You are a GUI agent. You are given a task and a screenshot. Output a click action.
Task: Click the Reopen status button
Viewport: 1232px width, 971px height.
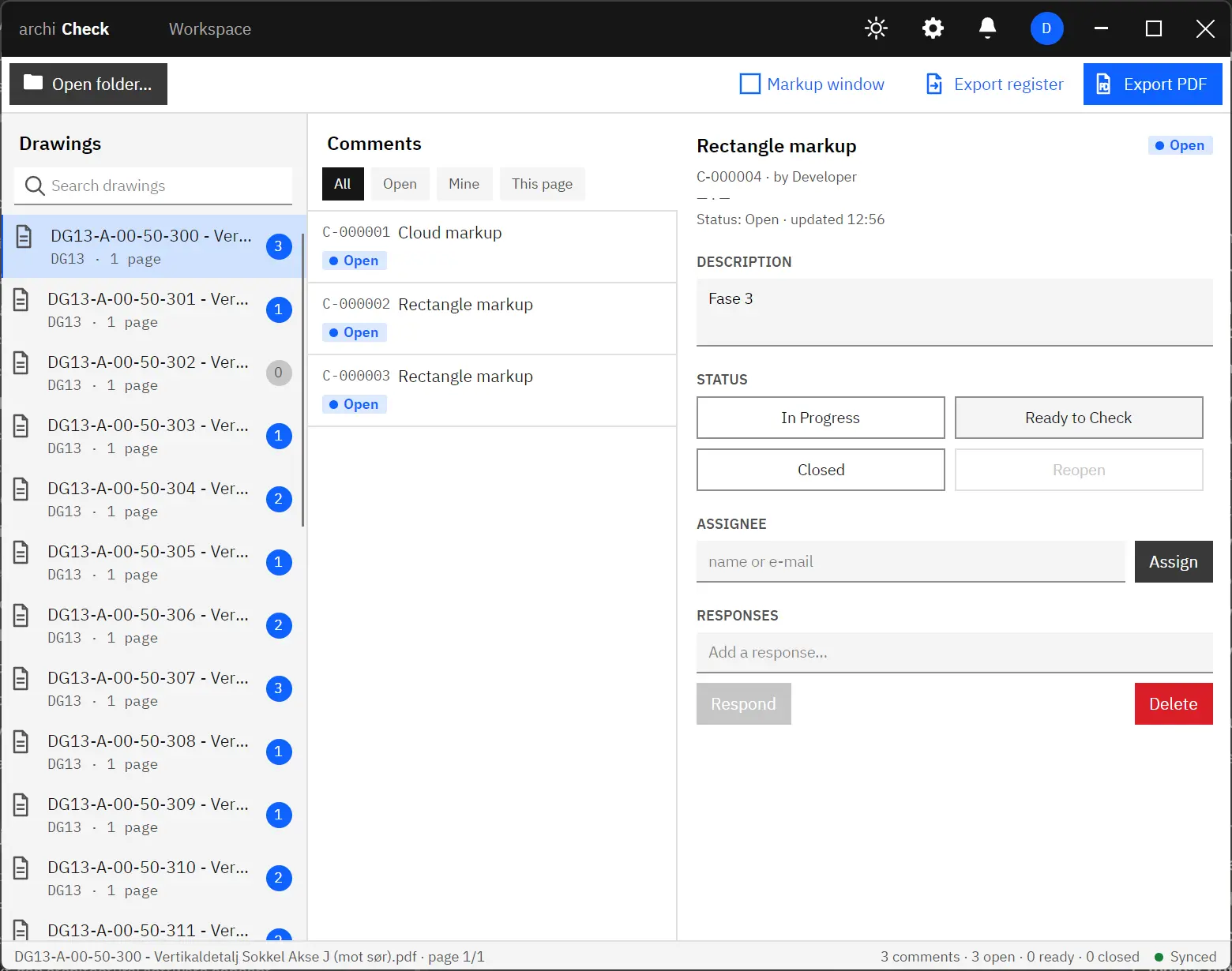click(1079, 470)
